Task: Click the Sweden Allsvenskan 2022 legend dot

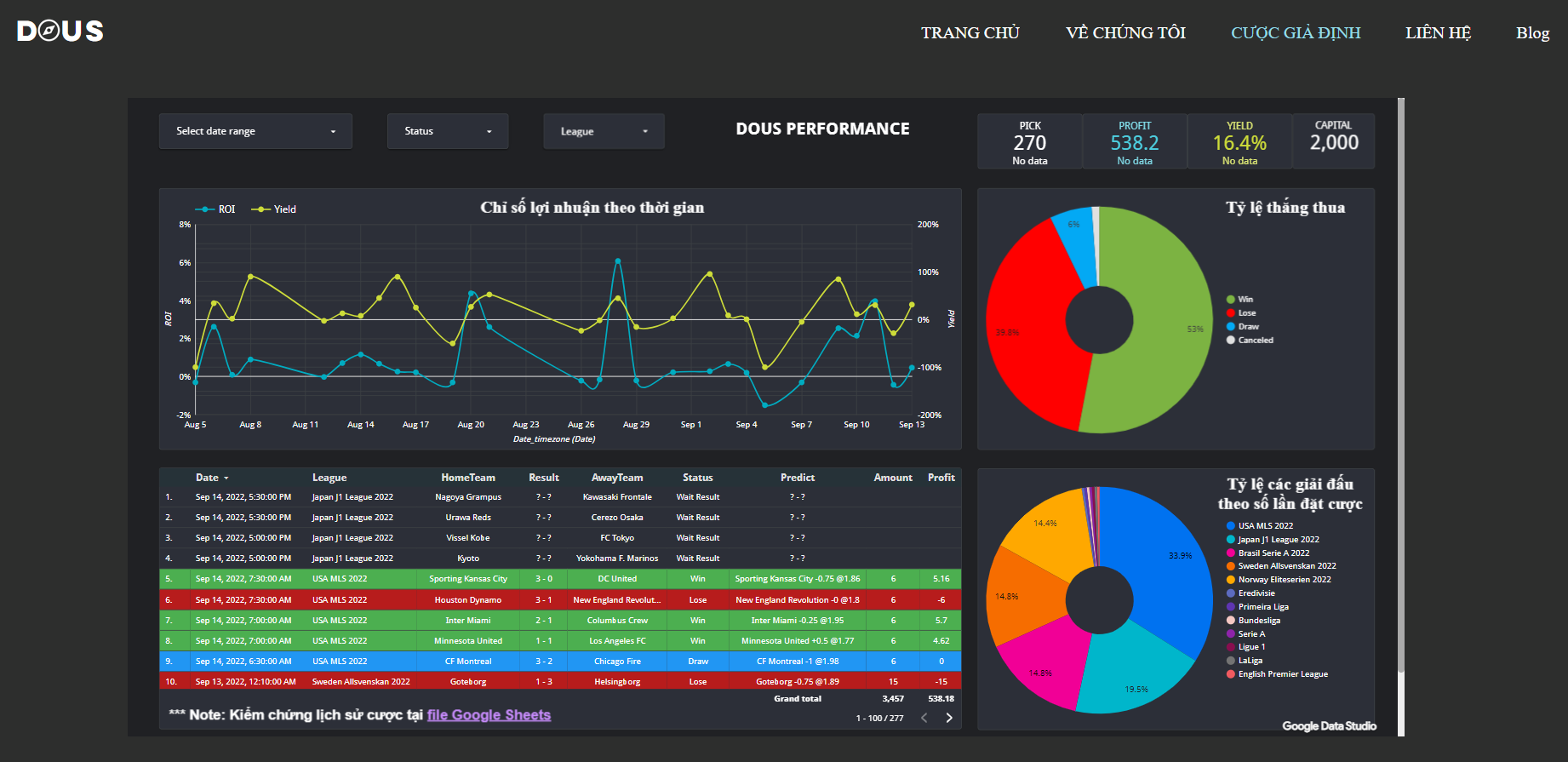Action: point(1231,566)
